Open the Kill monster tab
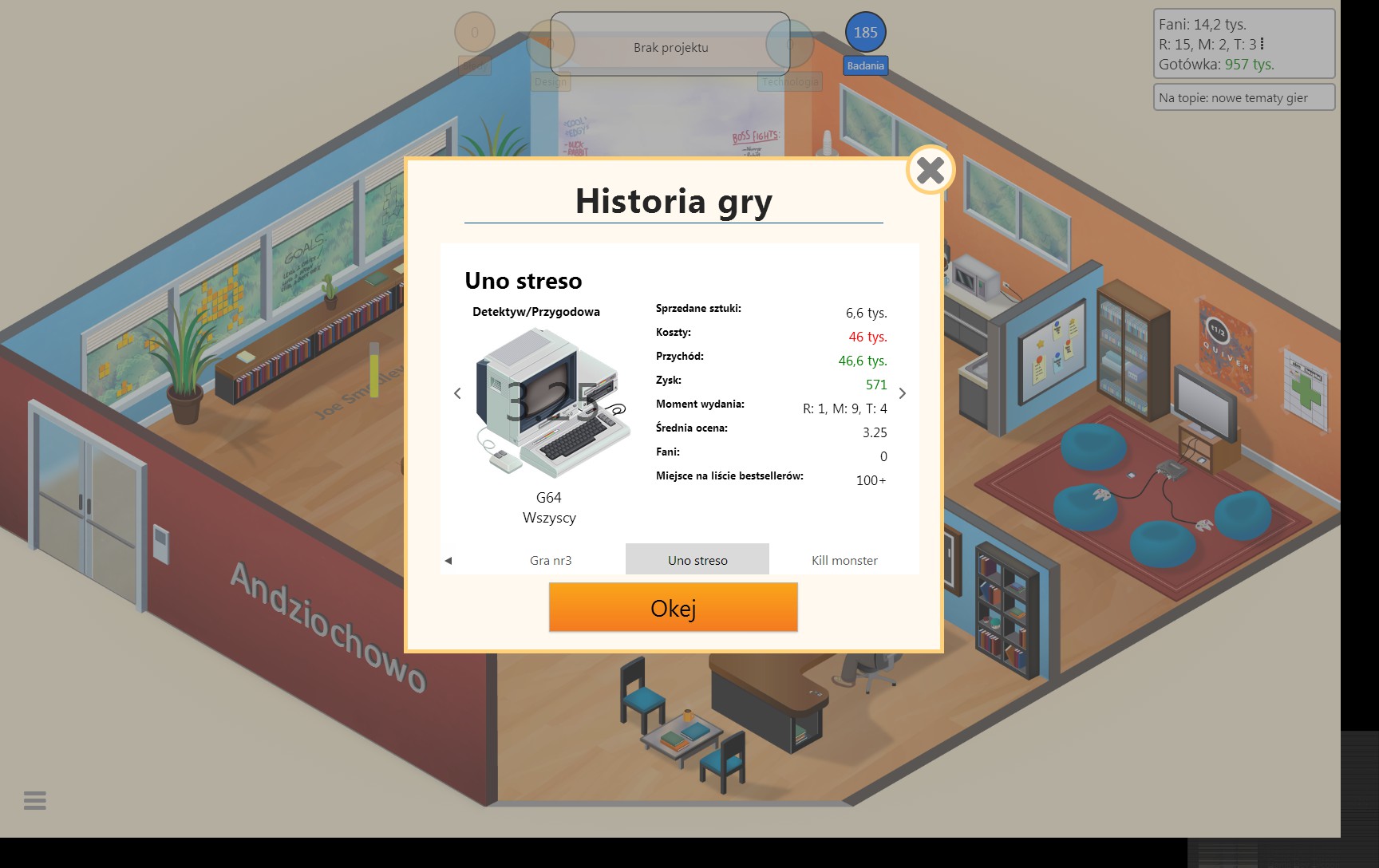The width and height of the screenshot is (1379, 868). 844,560
